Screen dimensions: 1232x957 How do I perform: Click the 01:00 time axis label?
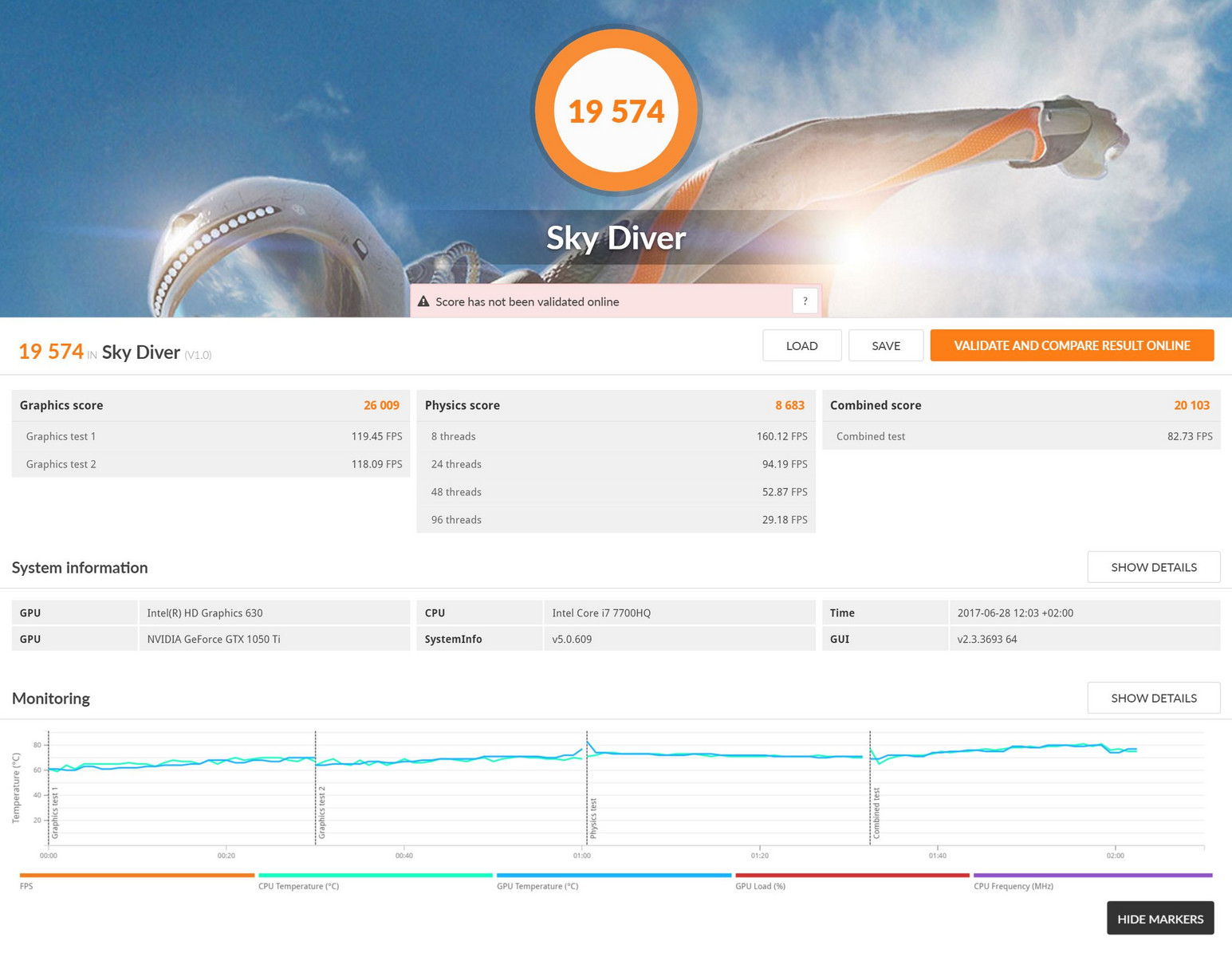(582, 856)
